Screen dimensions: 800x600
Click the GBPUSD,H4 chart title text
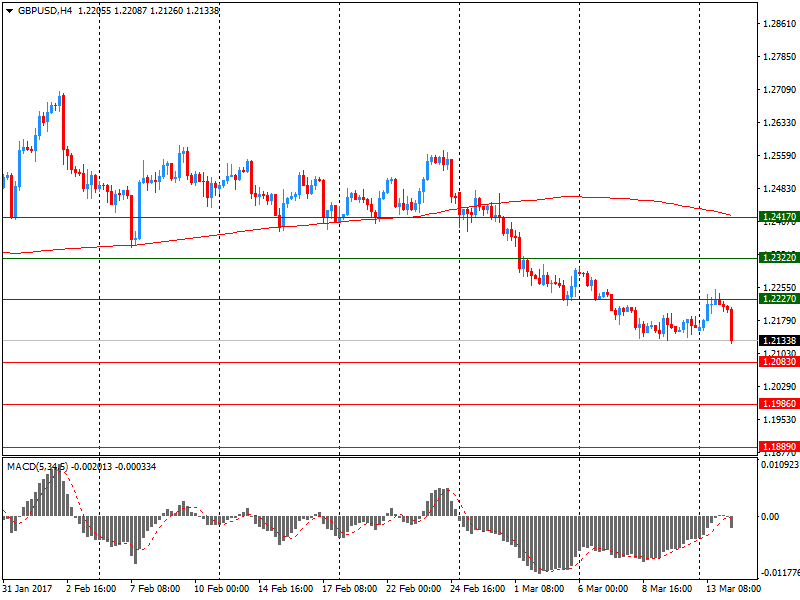45,11
